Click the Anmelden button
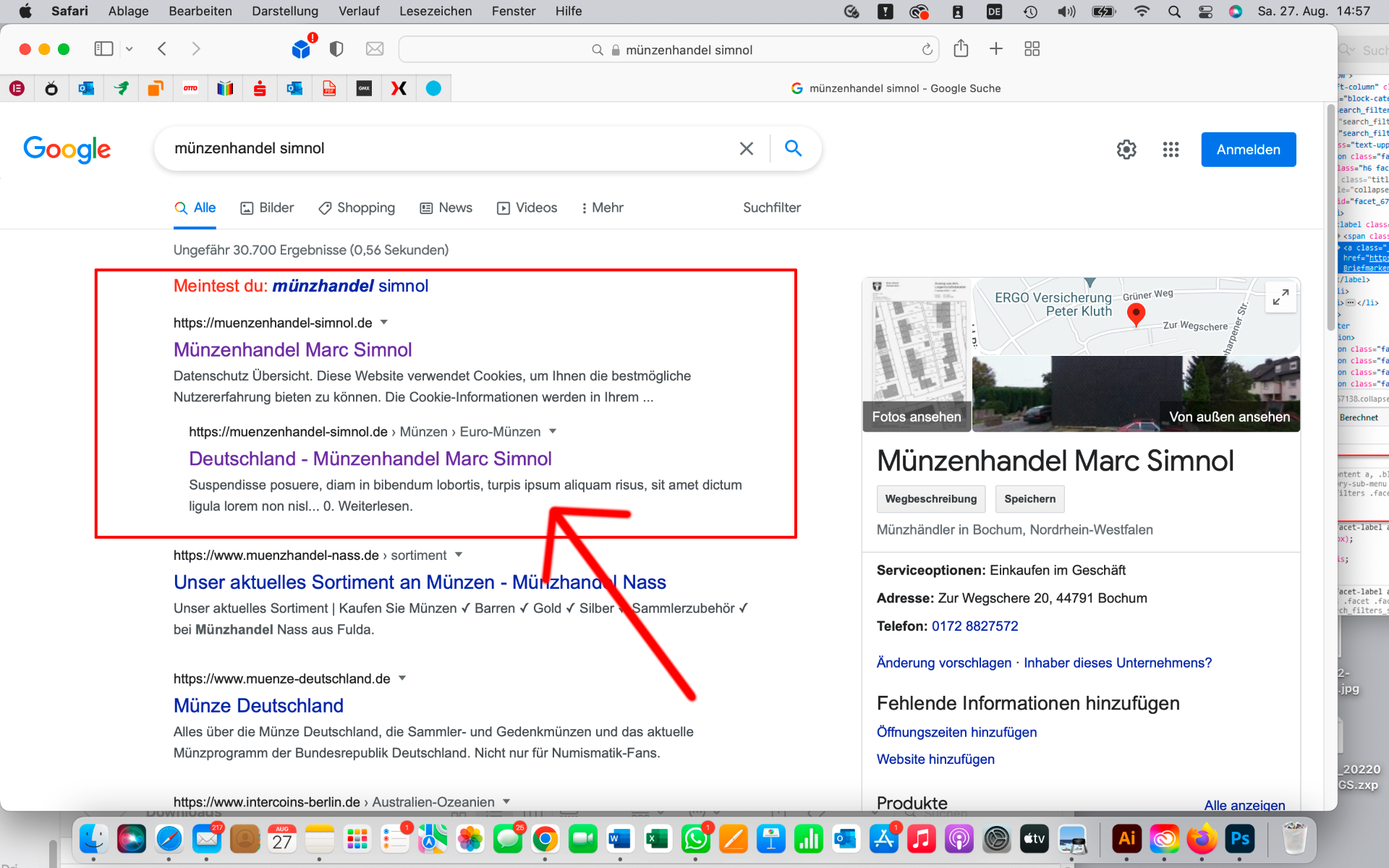This screenshot has width=1389, height=868. [1248, 150]
